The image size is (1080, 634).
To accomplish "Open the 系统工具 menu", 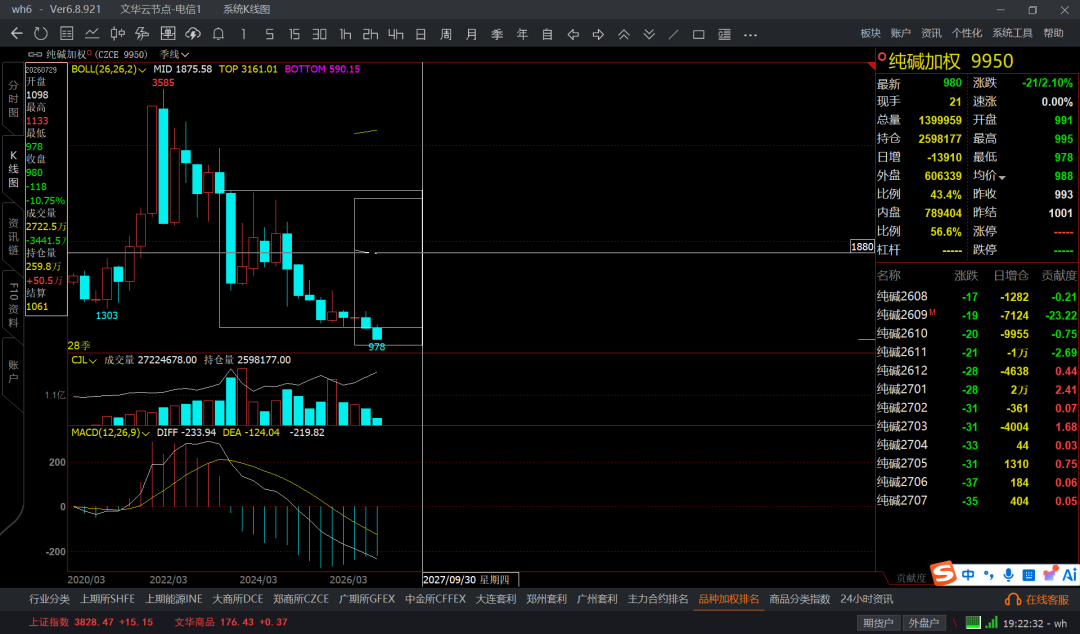I will pyautogui.click(x=1012, y=33).
